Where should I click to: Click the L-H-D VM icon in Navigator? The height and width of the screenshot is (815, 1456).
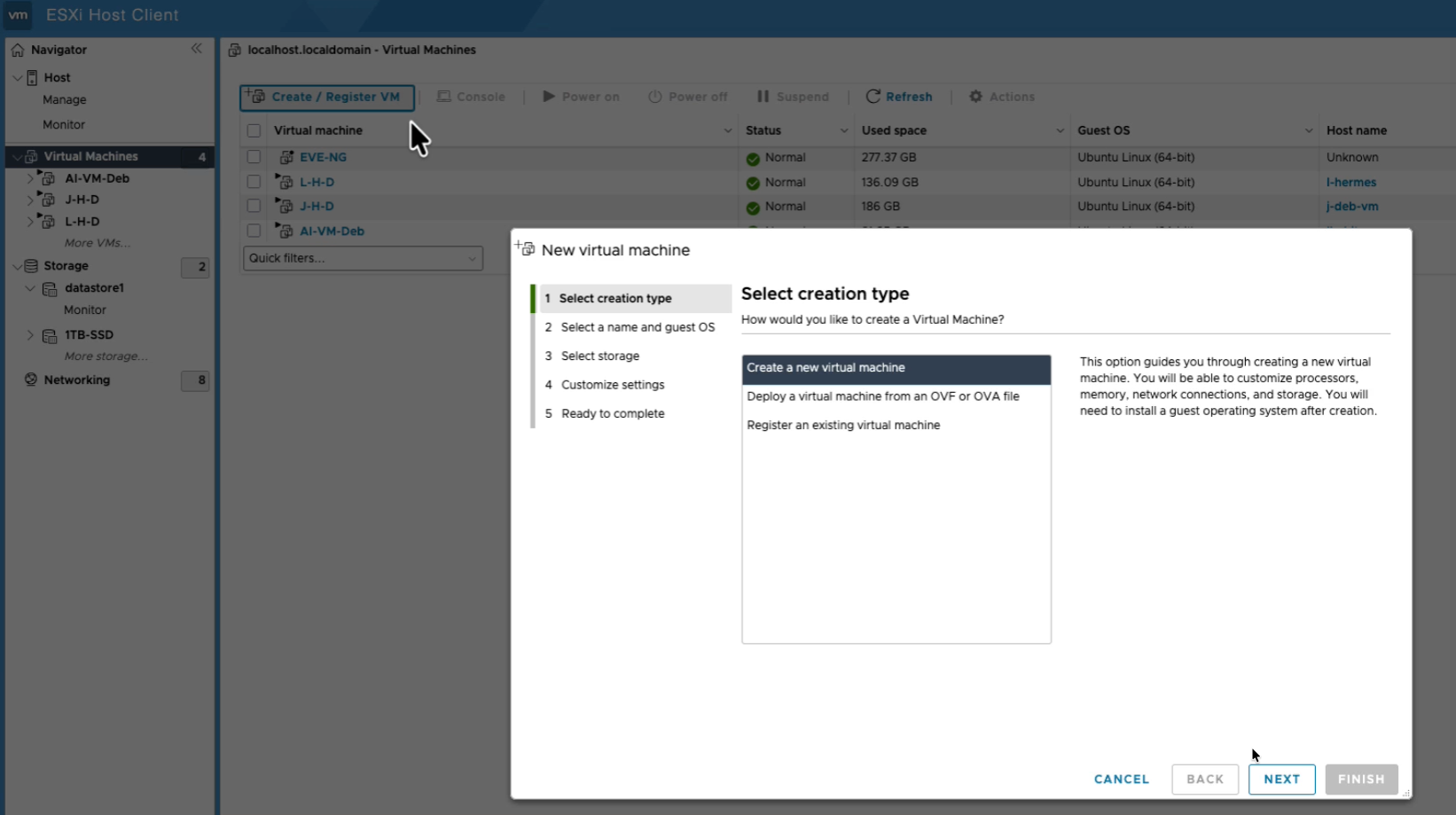(x=47, y=221)
